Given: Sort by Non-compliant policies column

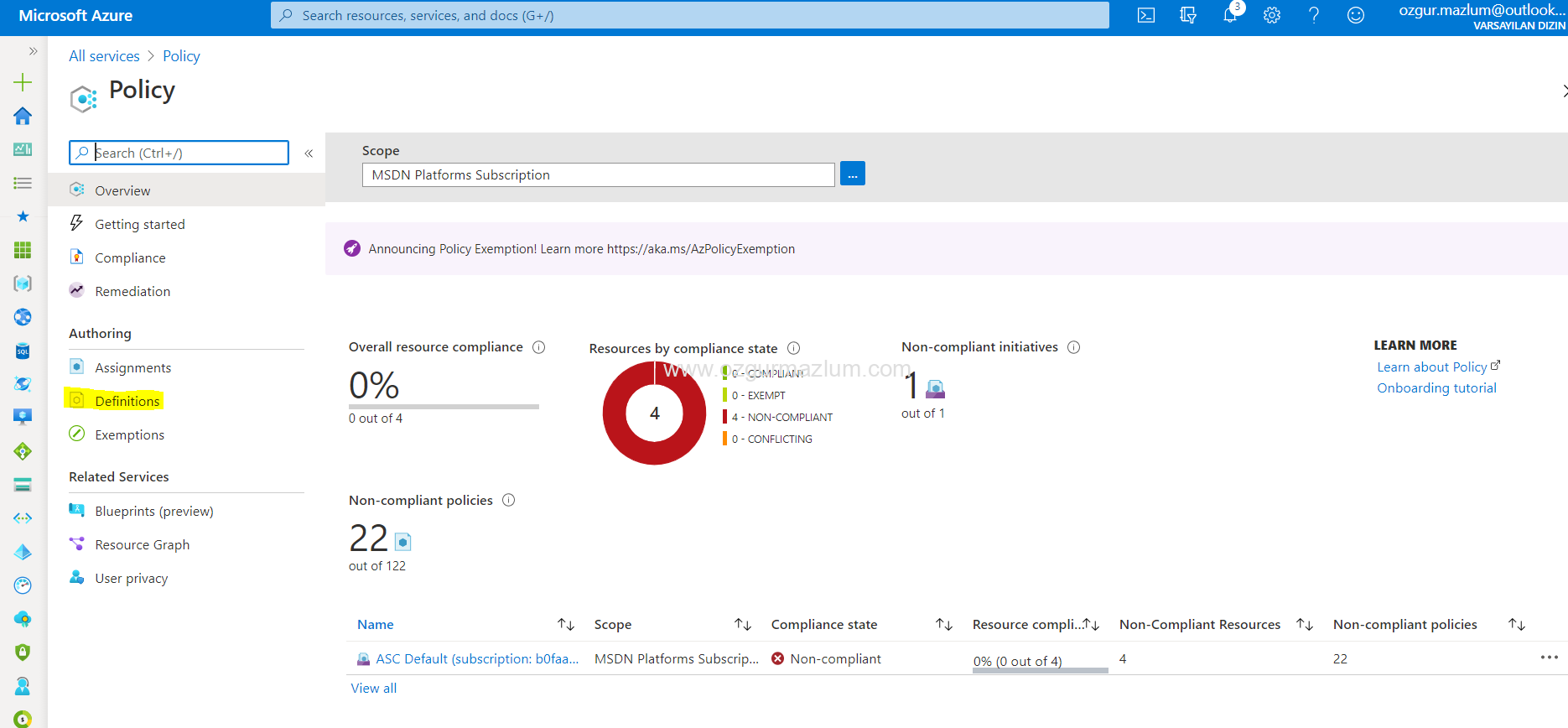Looking at the screenshot, I should pos(1517,624).
